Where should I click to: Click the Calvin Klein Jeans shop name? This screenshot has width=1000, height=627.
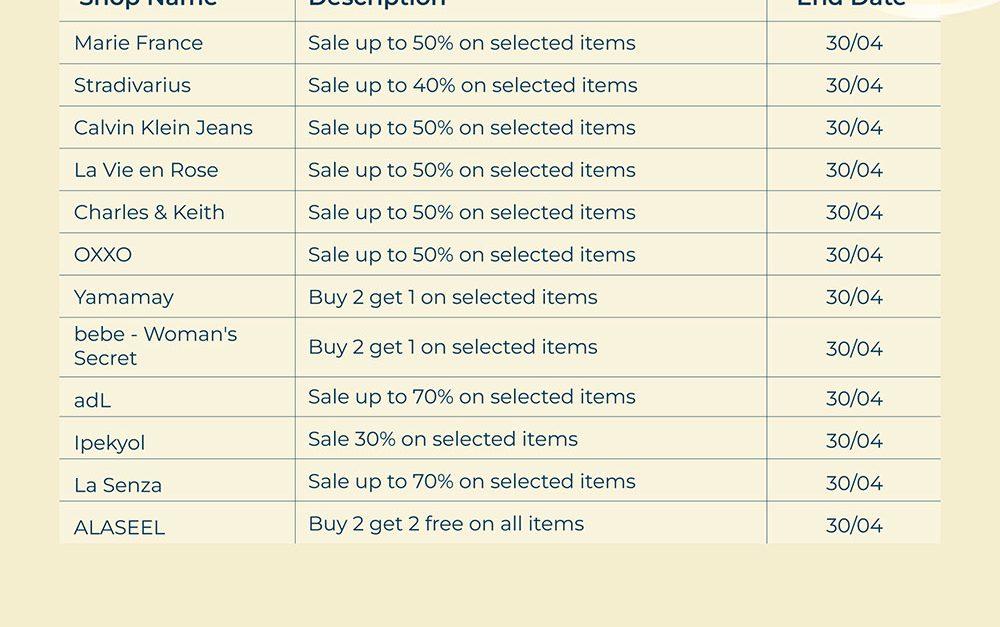coord(163,128)
